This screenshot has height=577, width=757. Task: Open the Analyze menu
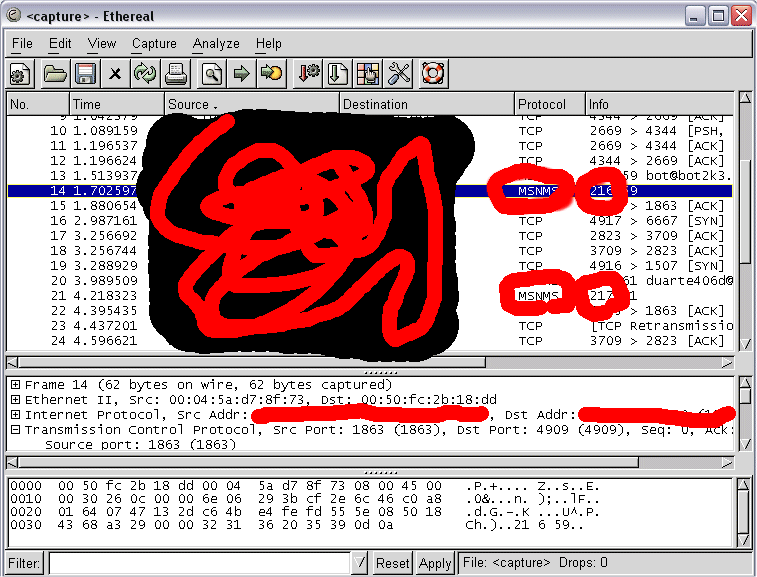pos(216,44)
